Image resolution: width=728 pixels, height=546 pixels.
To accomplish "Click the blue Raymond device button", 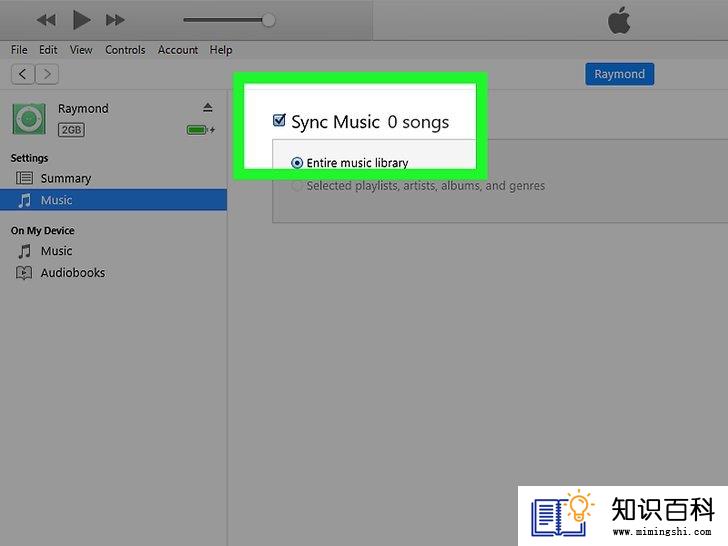I will pyautogui.click(x=619, y=74).
